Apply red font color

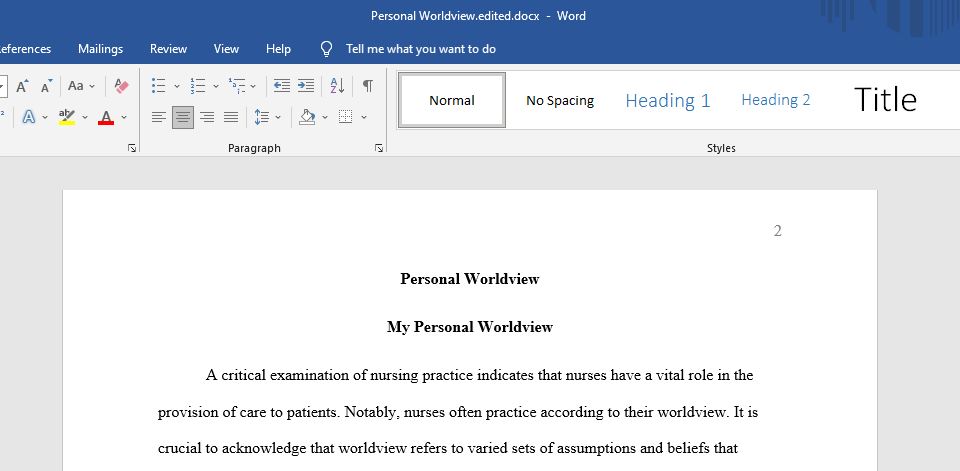(x=106, y=116)
